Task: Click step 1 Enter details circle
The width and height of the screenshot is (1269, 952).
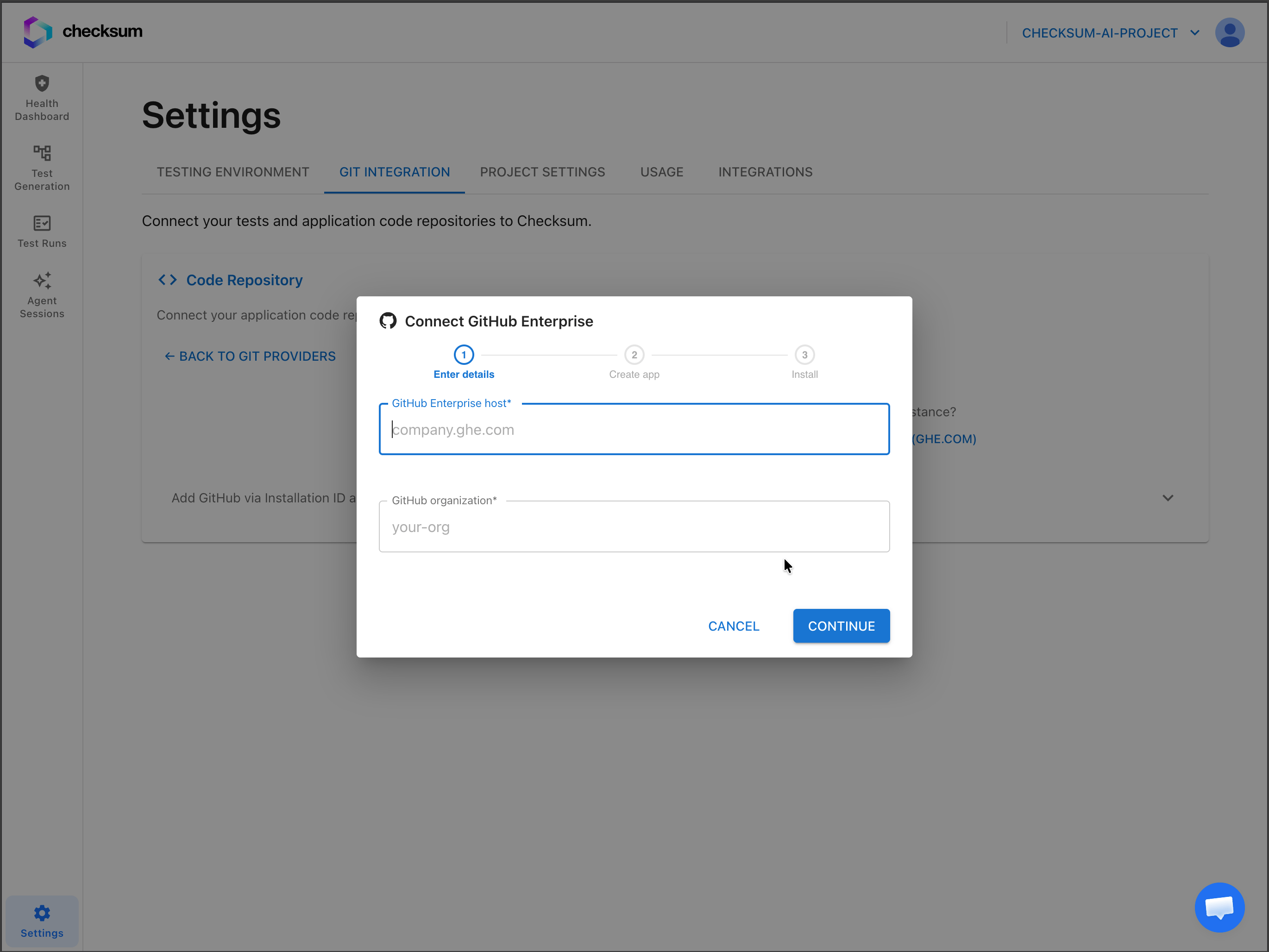Action: point(464,355)
